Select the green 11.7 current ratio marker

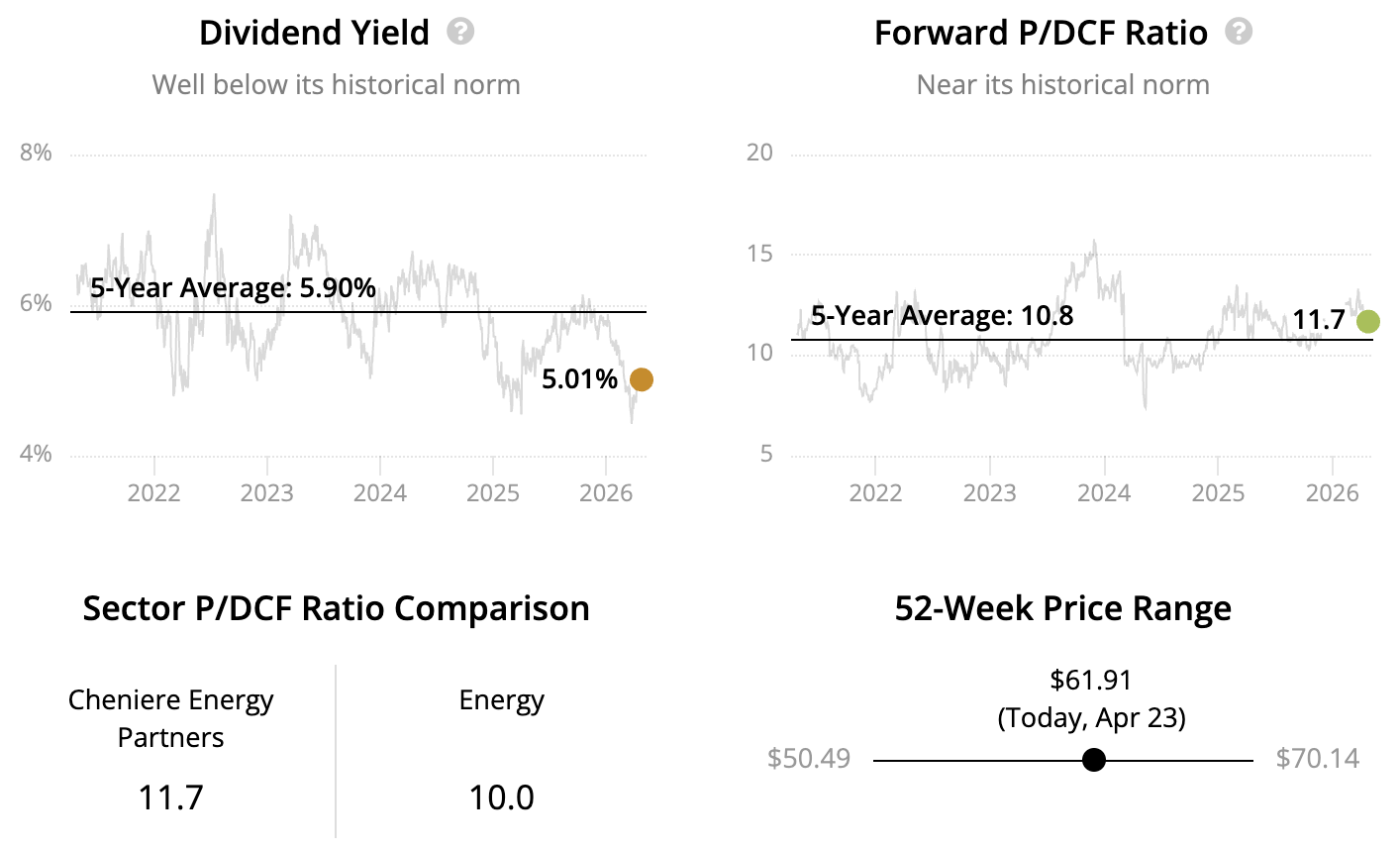[1368, 321]
